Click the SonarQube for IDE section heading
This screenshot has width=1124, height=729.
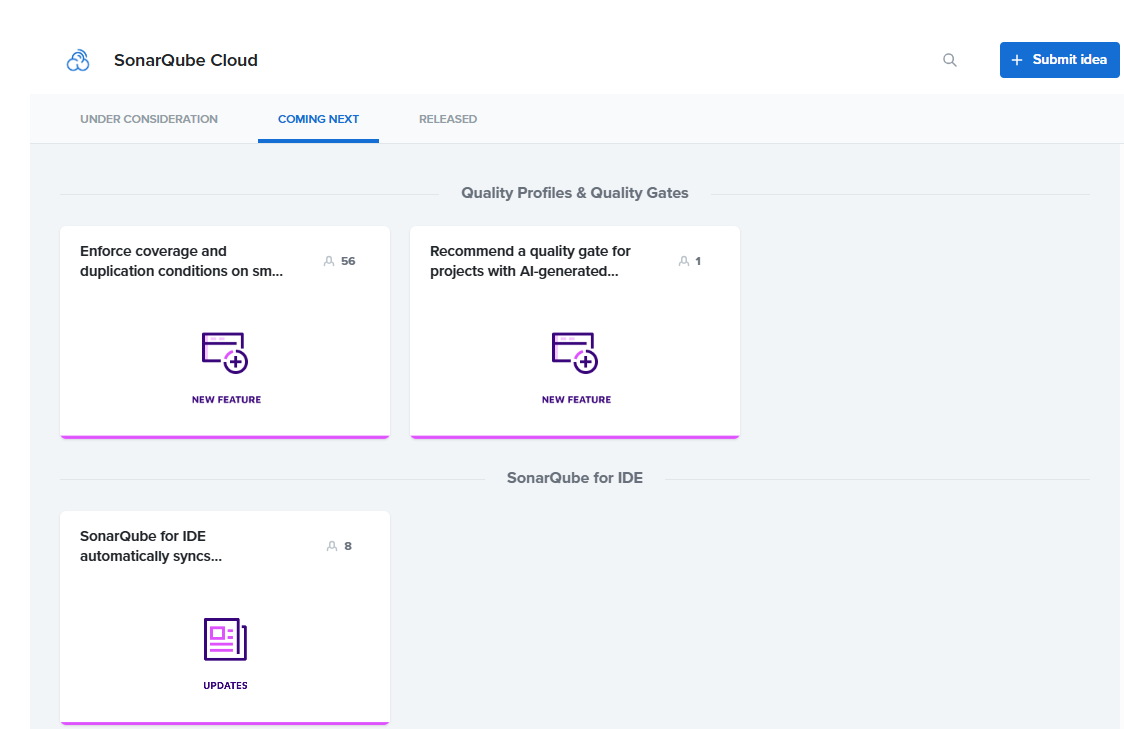click(575, 478)
